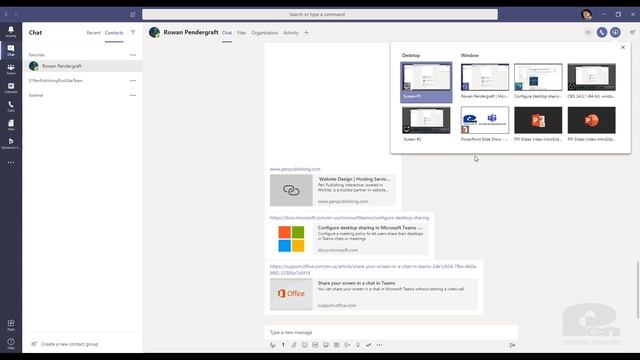Share the Configure desktop sharing browser window
This screenshot has width=640, height=360.
click(x=538, y=81)
